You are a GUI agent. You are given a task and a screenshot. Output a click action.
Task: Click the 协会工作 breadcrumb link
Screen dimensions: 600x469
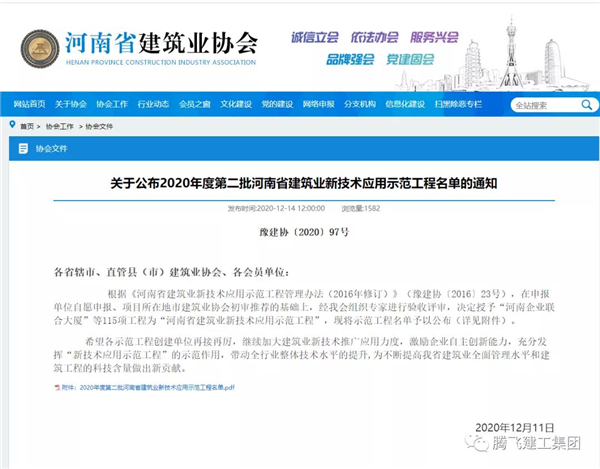tap(60, 127)
